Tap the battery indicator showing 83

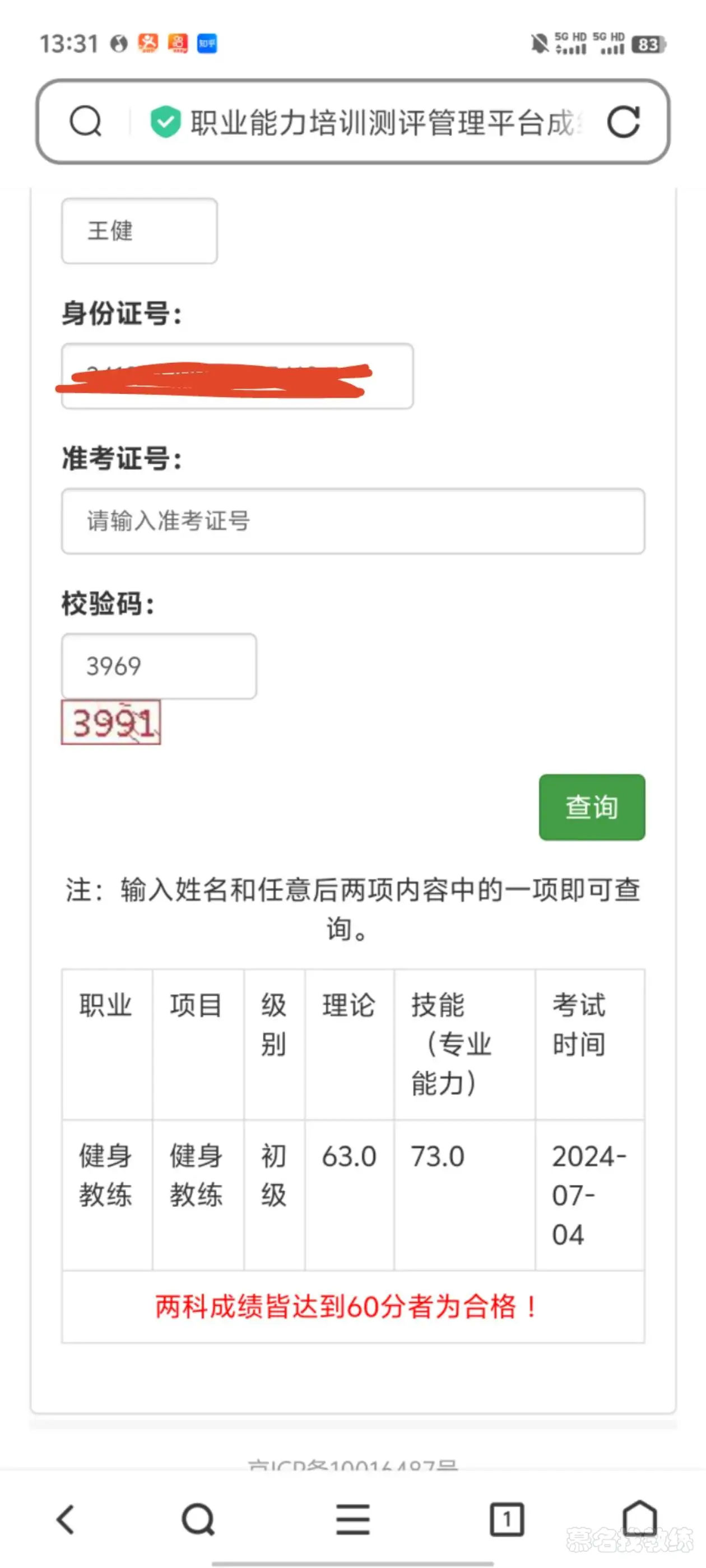pos(648,44)
